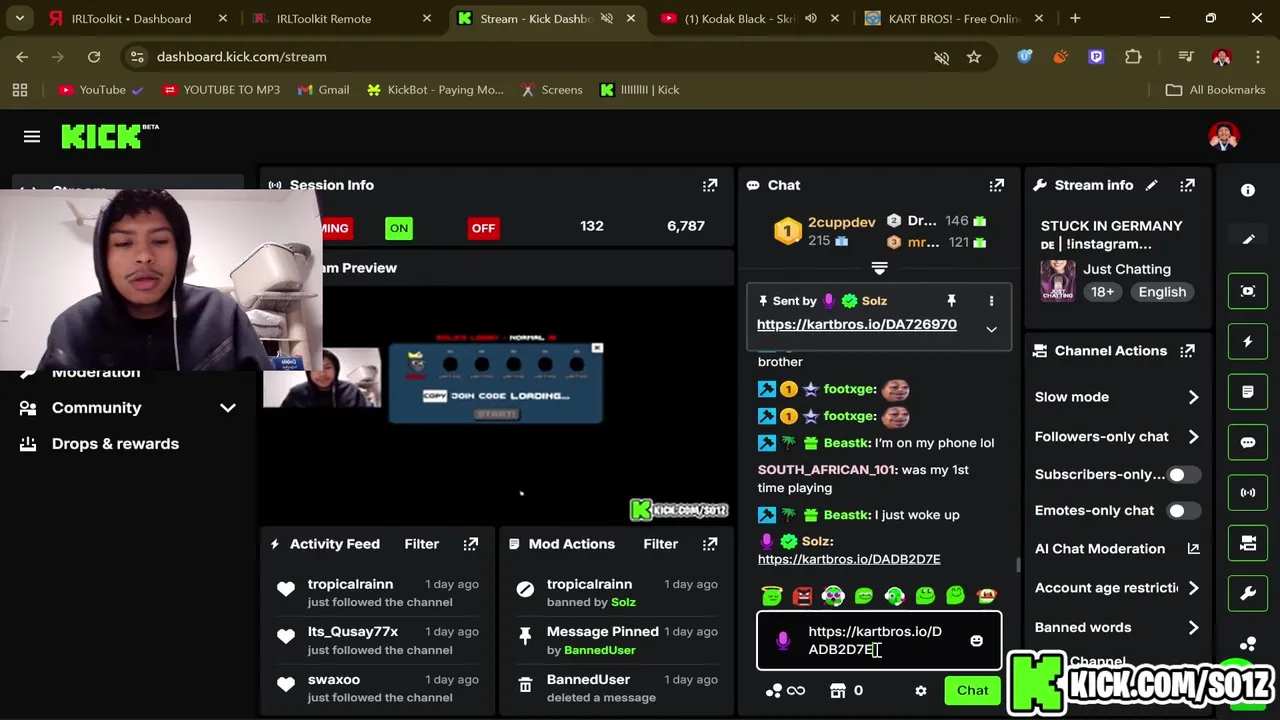Open Chrome three-dot menu
Image resolution: width=1280 pixels, height=720 pixels.
[1257, 57]
